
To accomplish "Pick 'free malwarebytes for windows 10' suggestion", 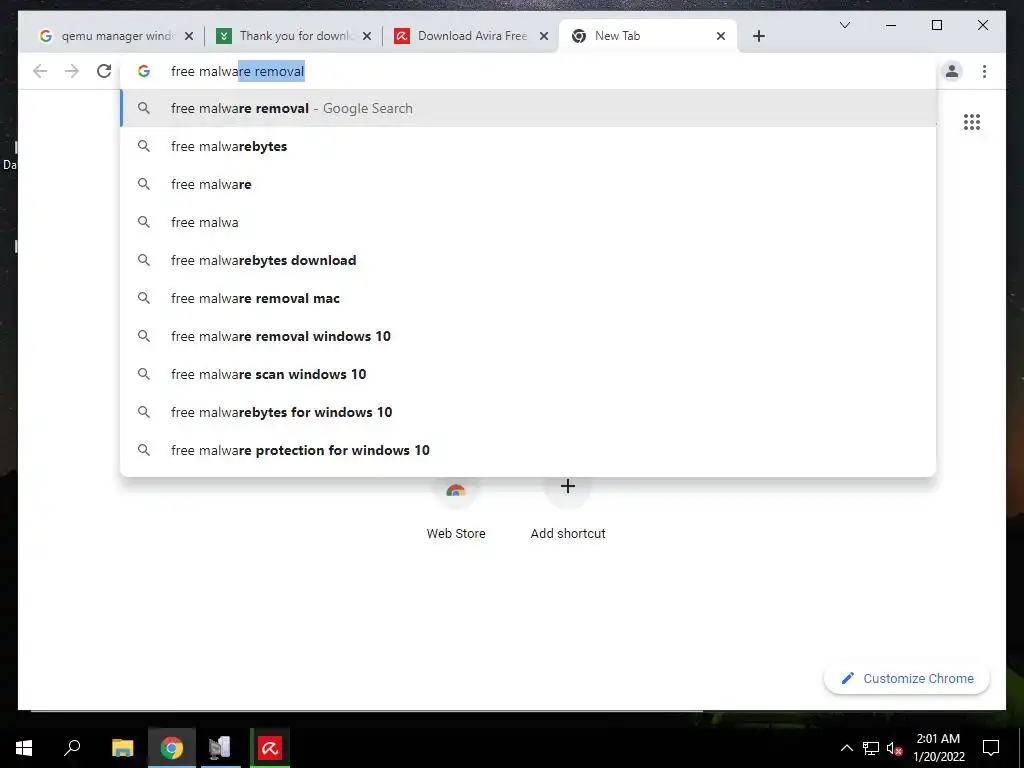I will (528, 411).
